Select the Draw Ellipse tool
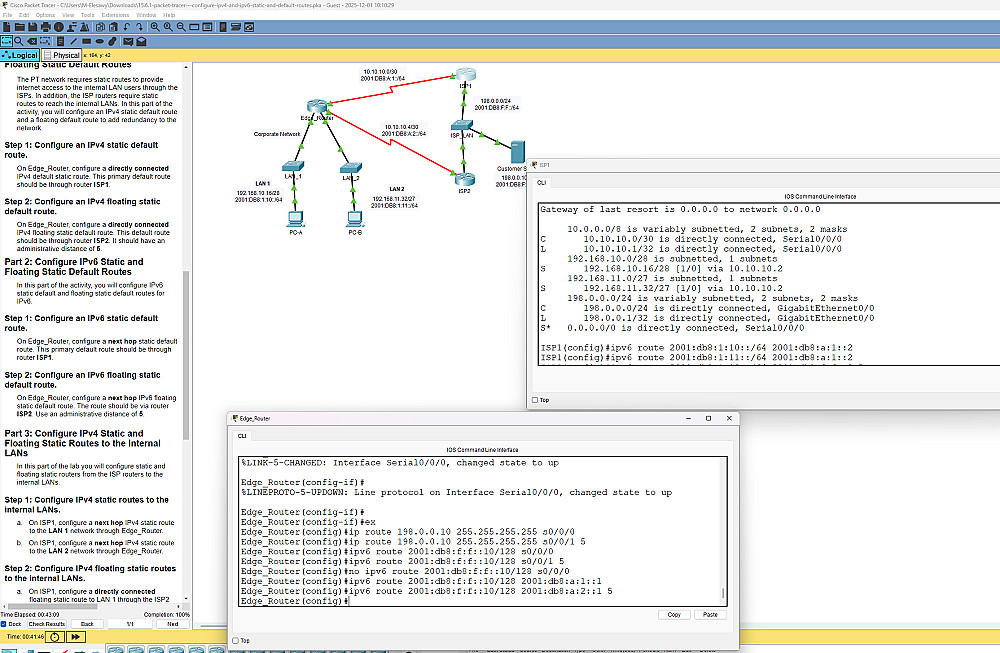The width and height of the screenshot is (1000, 653). coord(99,41)
